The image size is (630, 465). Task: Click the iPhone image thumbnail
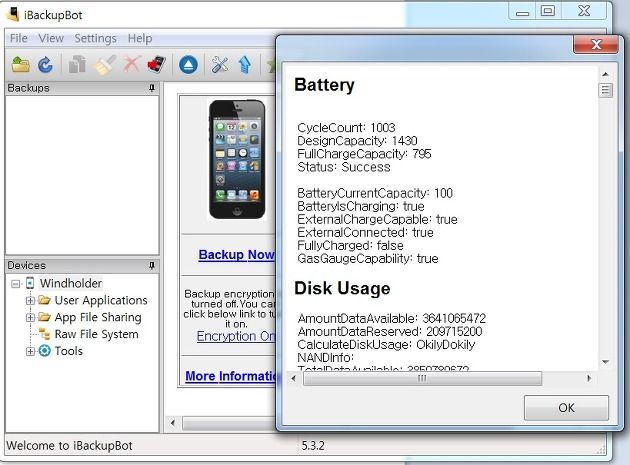(237, 159)
